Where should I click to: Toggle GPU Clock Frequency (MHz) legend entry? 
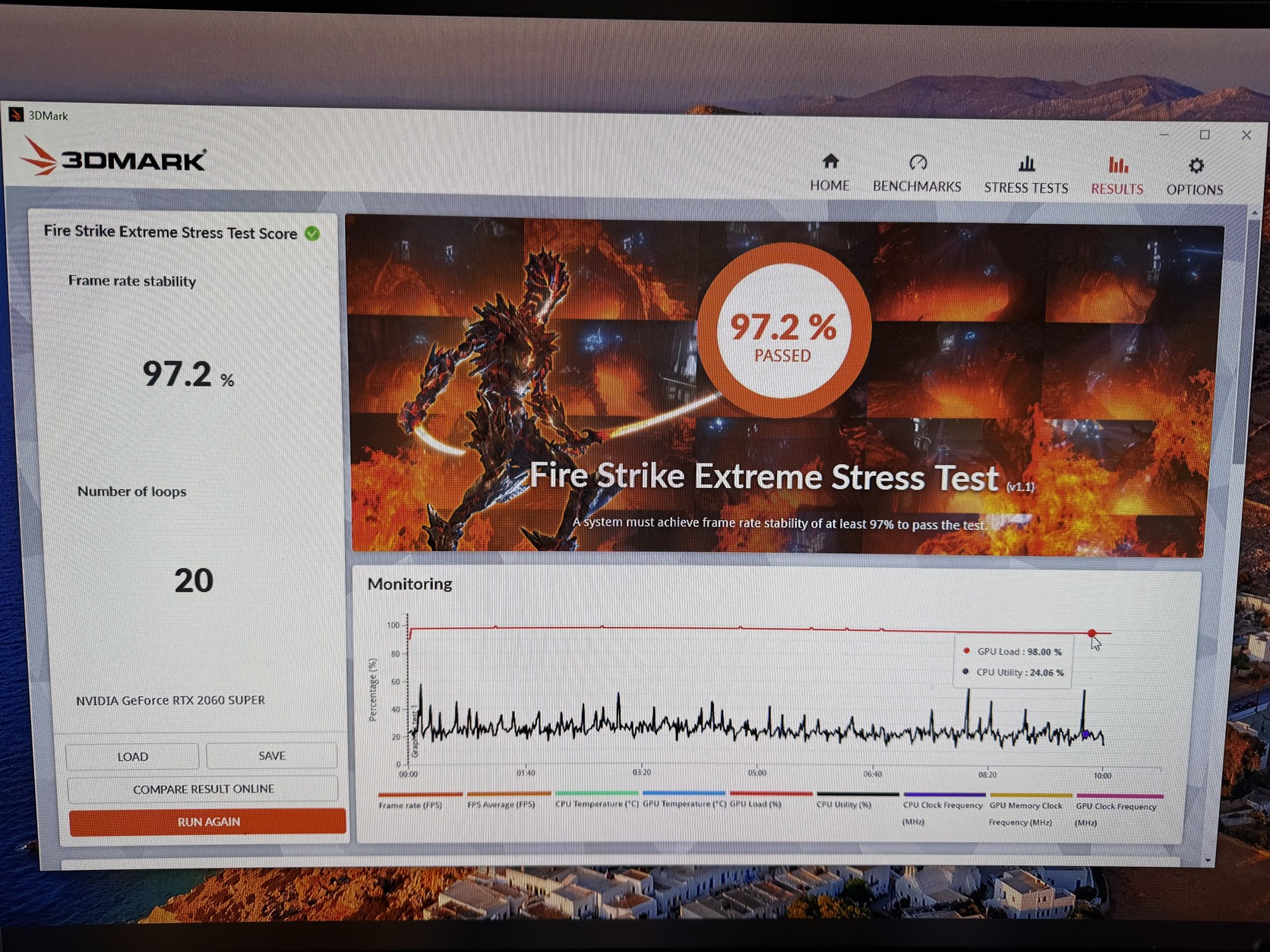(x=1117, y=812)
